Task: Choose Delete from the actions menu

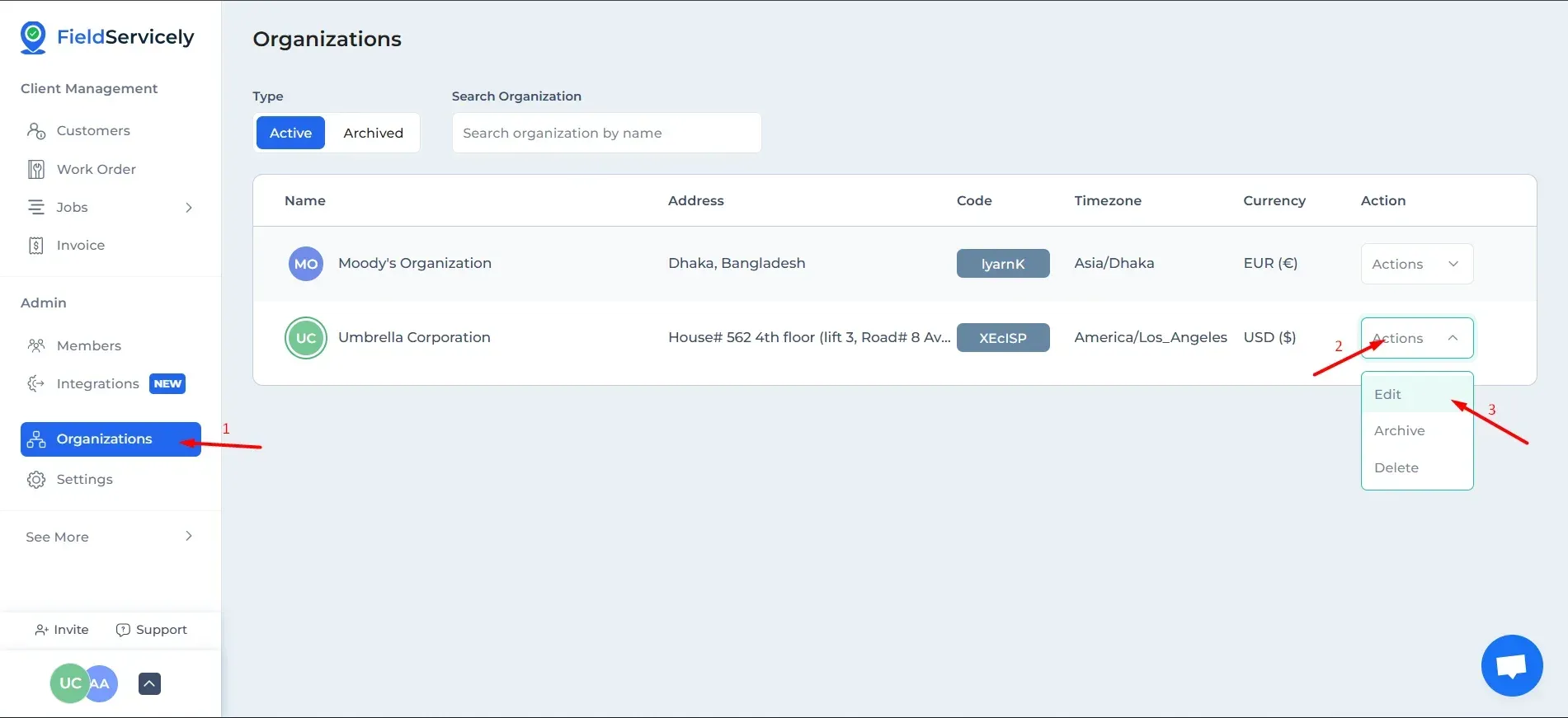Action: (x=1396, y=467)
